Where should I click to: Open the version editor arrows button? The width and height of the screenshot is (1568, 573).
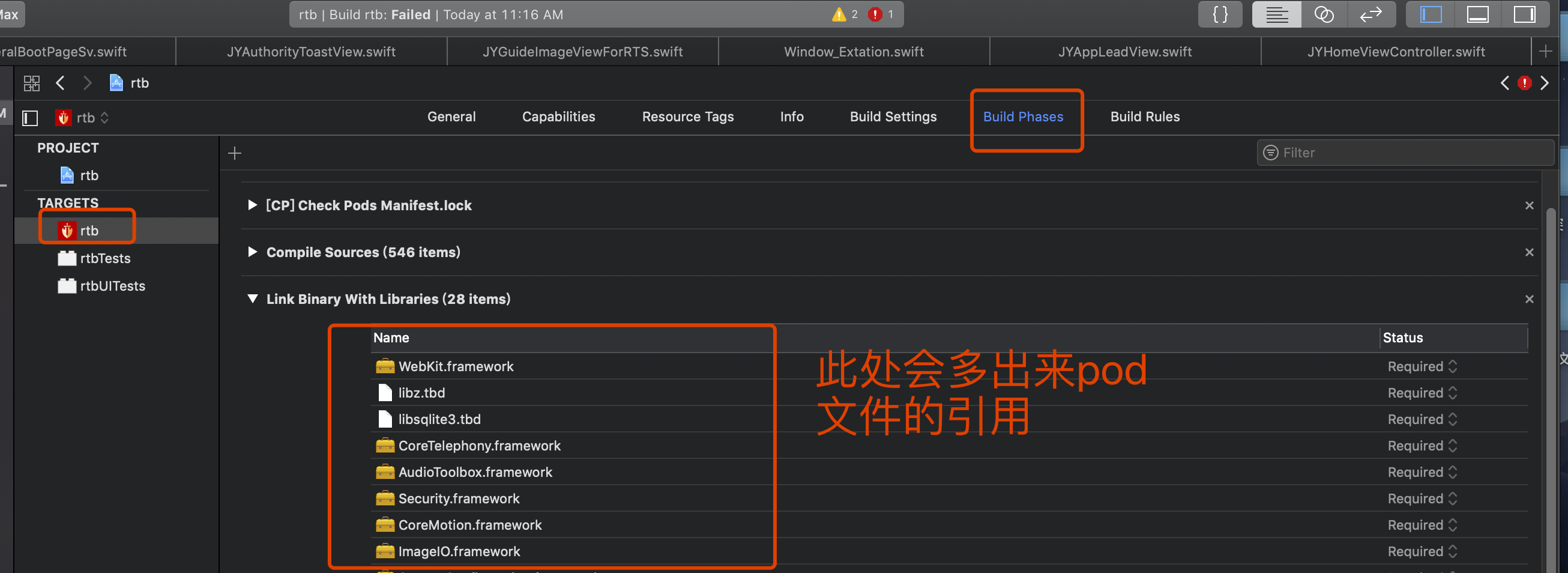click(x=1371, y=14)
